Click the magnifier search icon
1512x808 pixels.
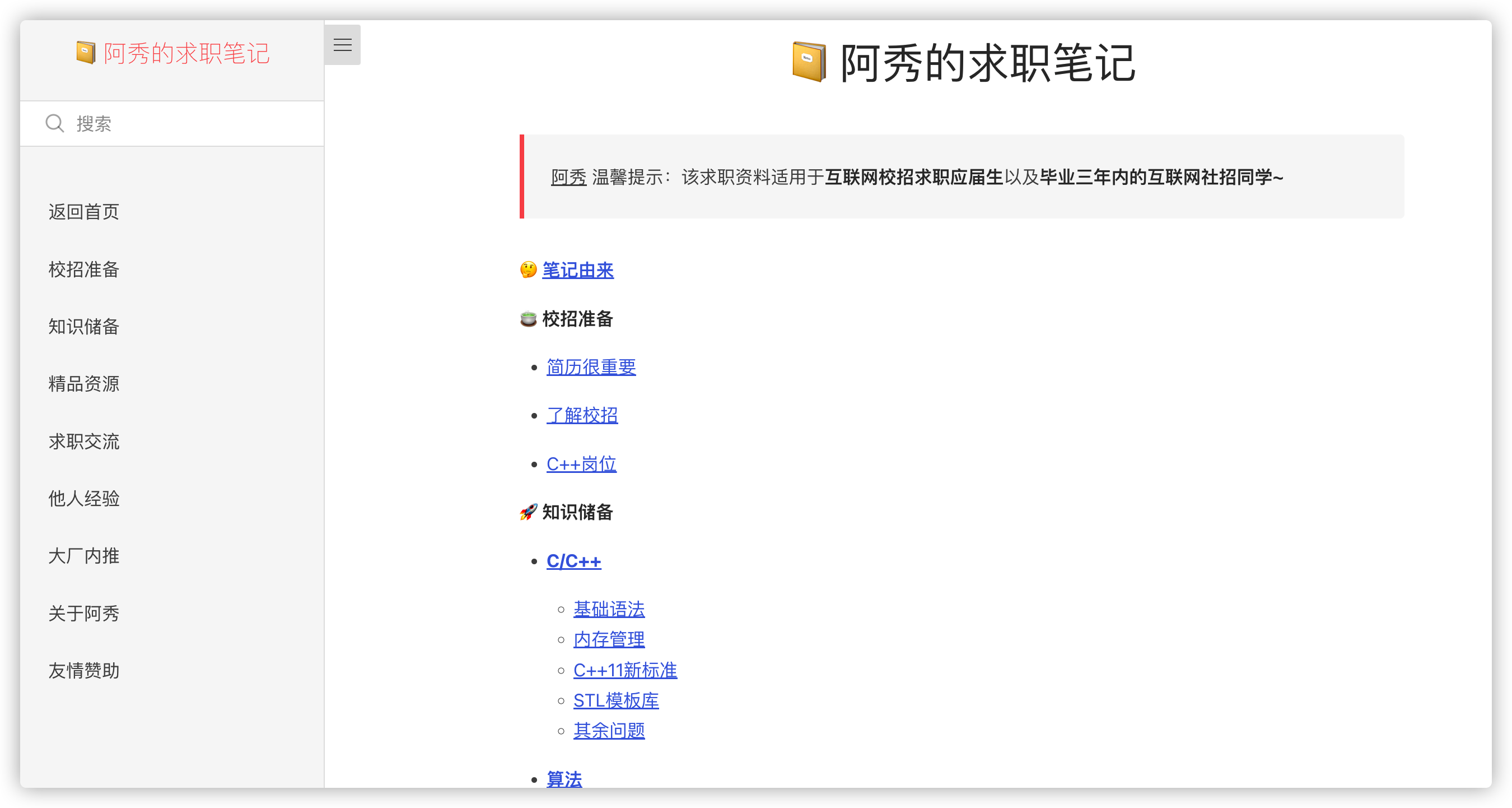(54, 123)
